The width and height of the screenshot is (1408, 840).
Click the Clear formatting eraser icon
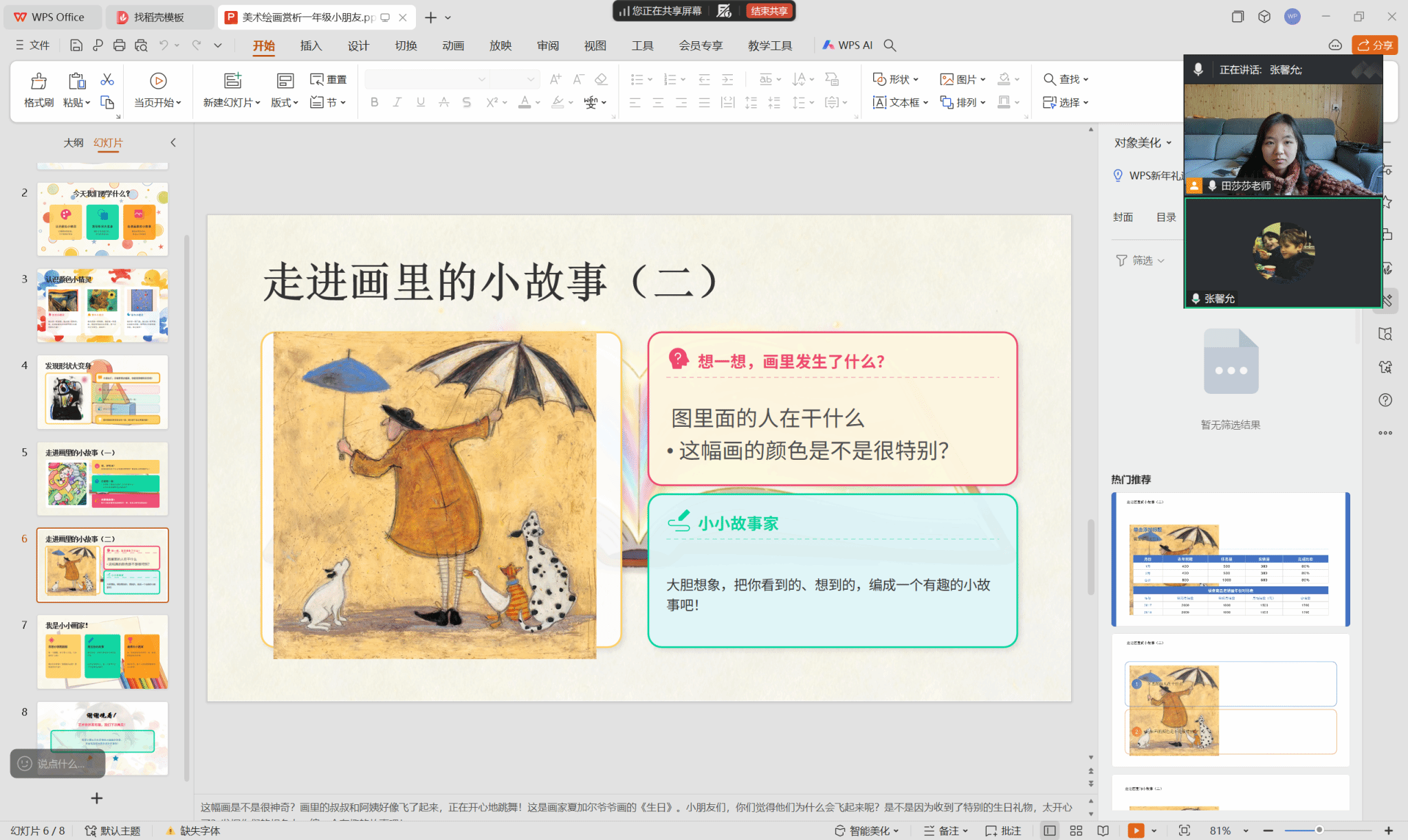click(x=601, y=80)
